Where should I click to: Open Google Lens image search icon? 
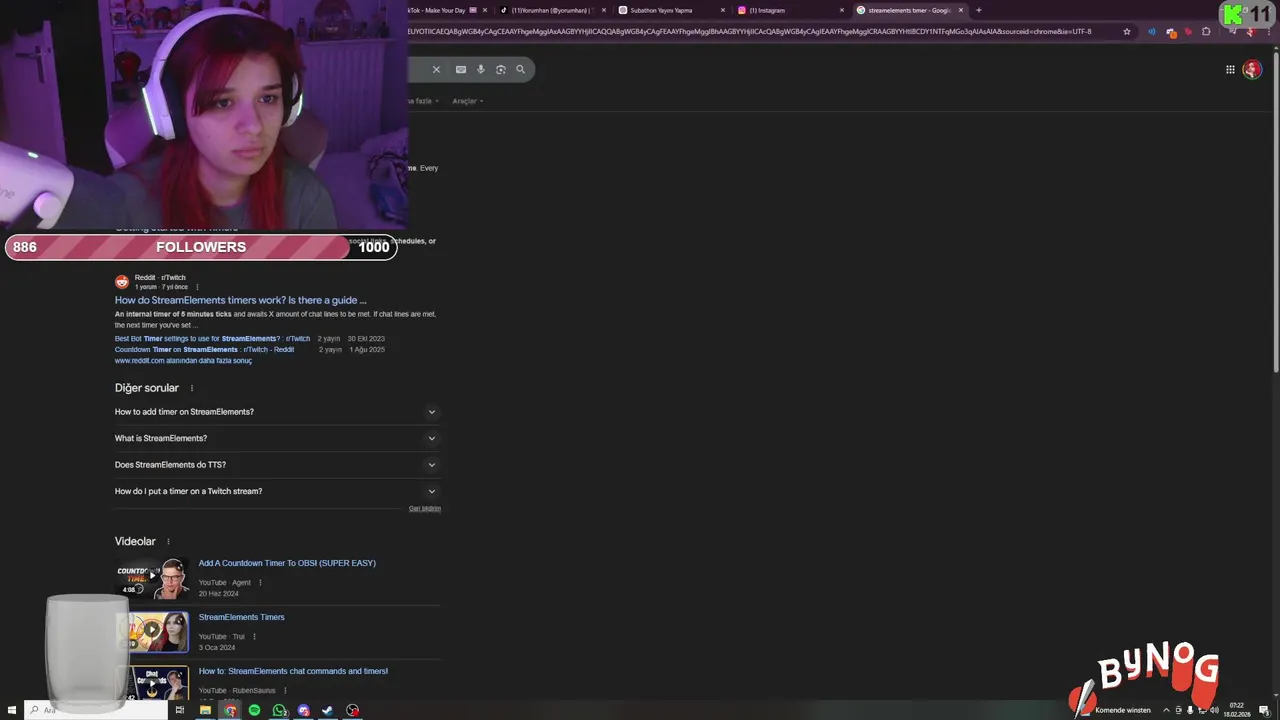coord(501,69)
